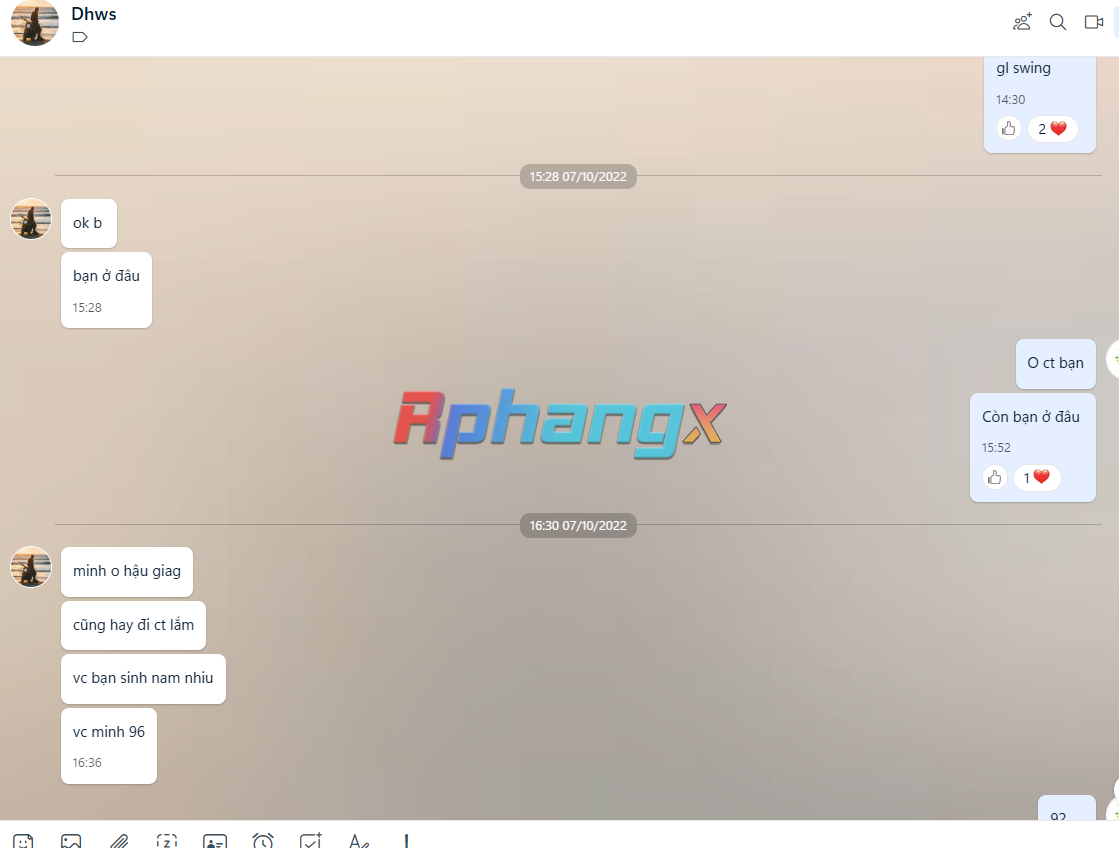
Task: Click the contact name Dhws
Action: pyautogui.click(x=93, y=14)
